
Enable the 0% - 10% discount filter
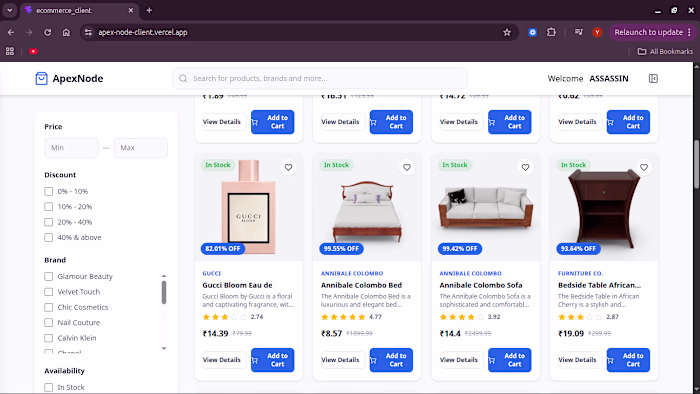point(49,191)
